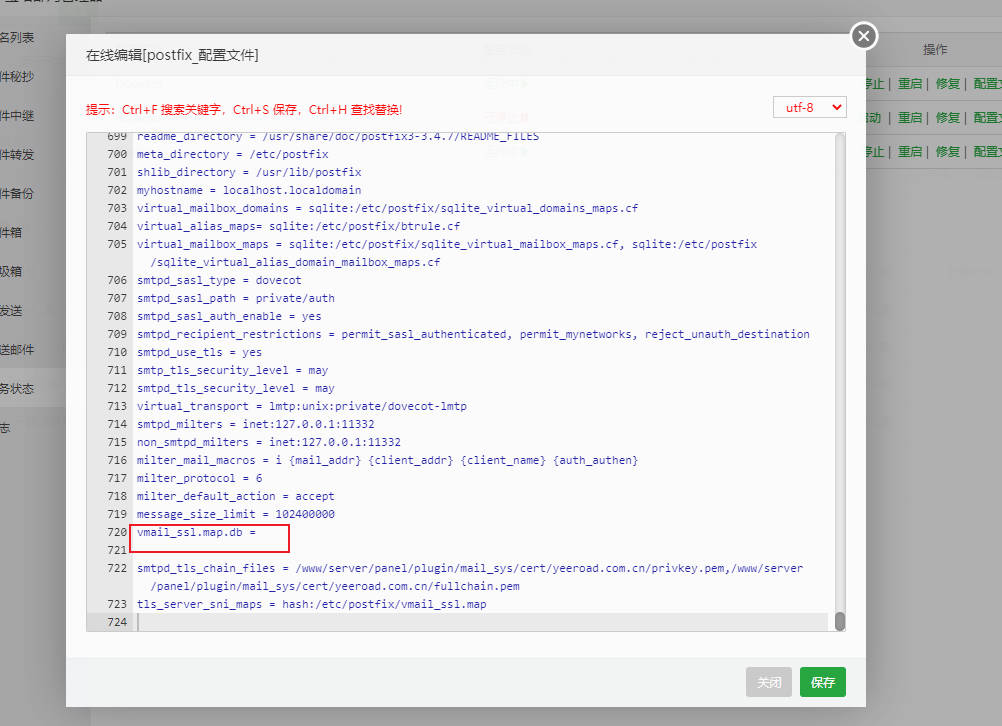Image resolution: width=1002 pixels, height=726 pixels.
Task: Click the myhostname = localhost.localdomain line
Action: coord(249,190)
